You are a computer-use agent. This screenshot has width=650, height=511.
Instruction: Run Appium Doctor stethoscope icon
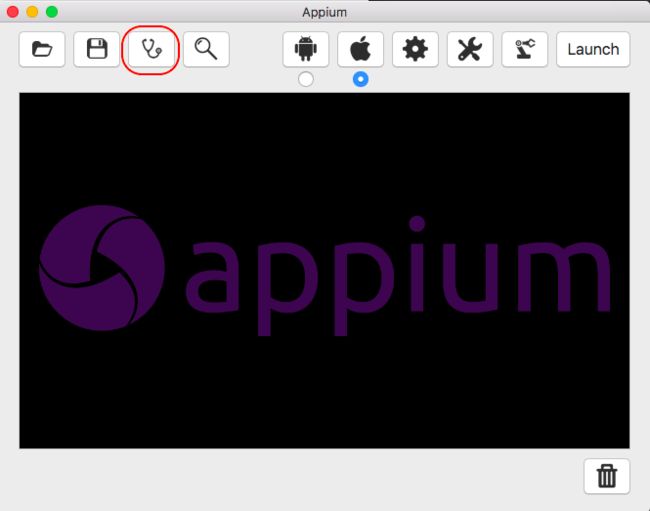click(151, 49)
